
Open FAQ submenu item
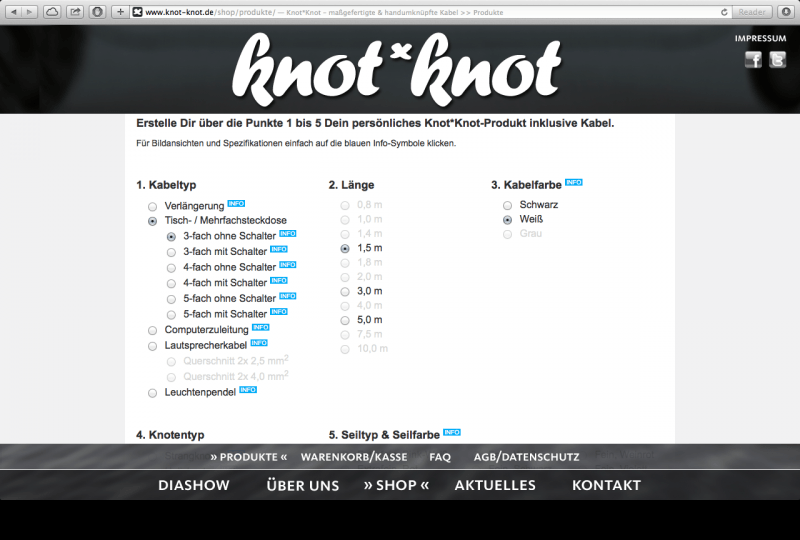click(440, 457)
